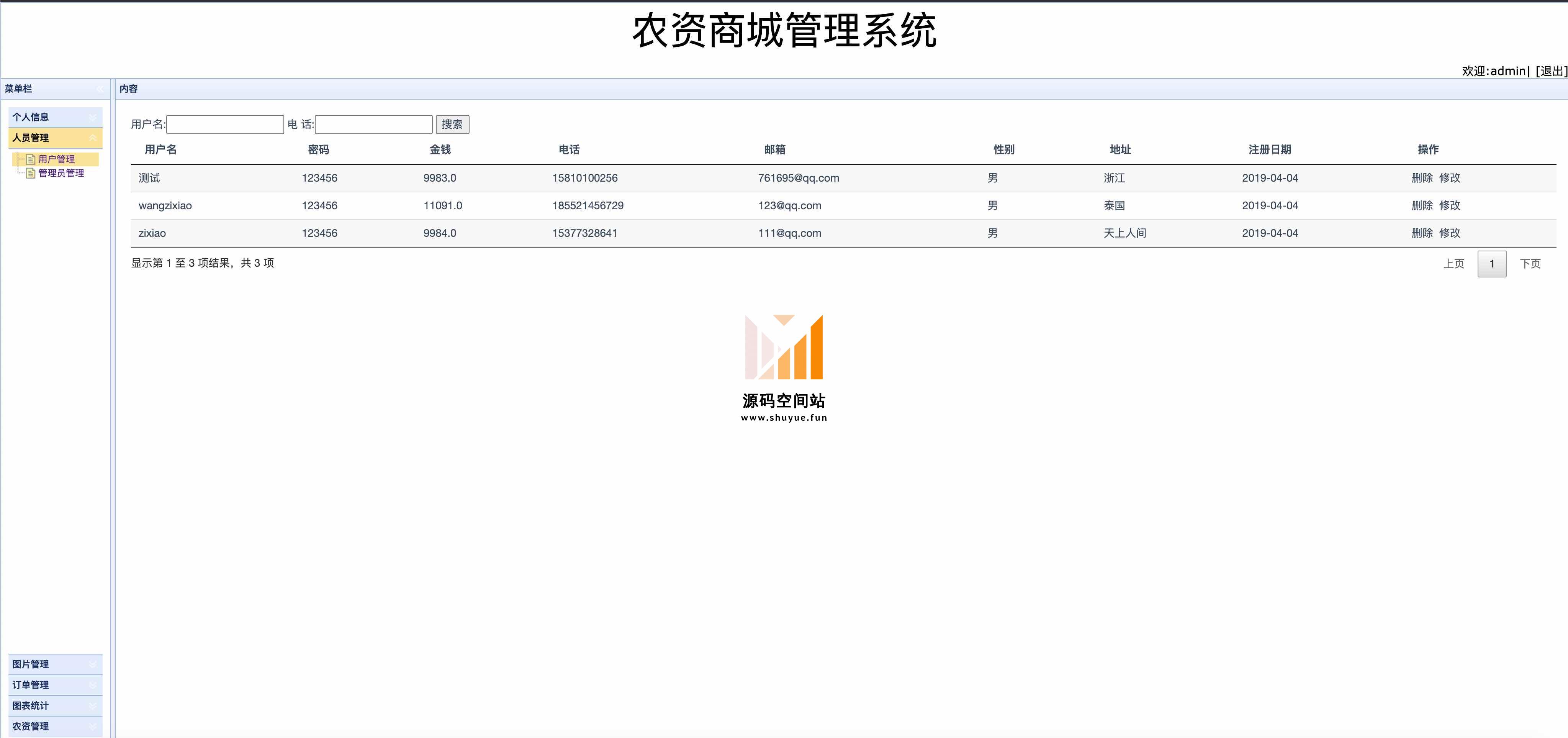The image size is (1568, 738).
Task: Delete the zixiao user row
Action: 1422,233
